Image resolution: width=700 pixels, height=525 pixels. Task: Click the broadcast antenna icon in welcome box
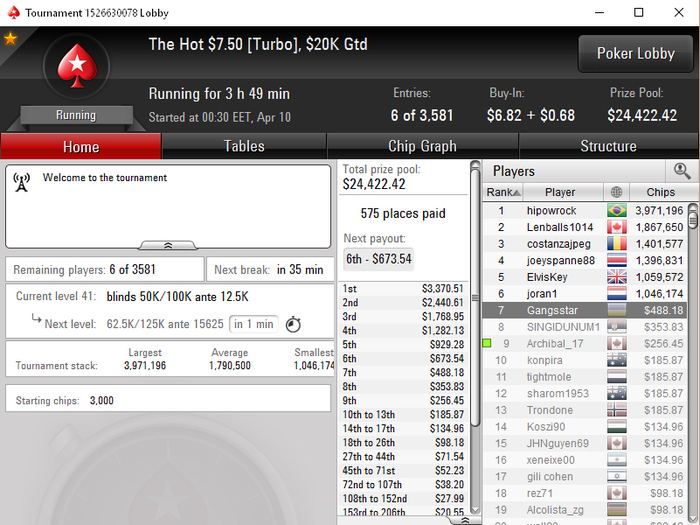tap(21, 182)
